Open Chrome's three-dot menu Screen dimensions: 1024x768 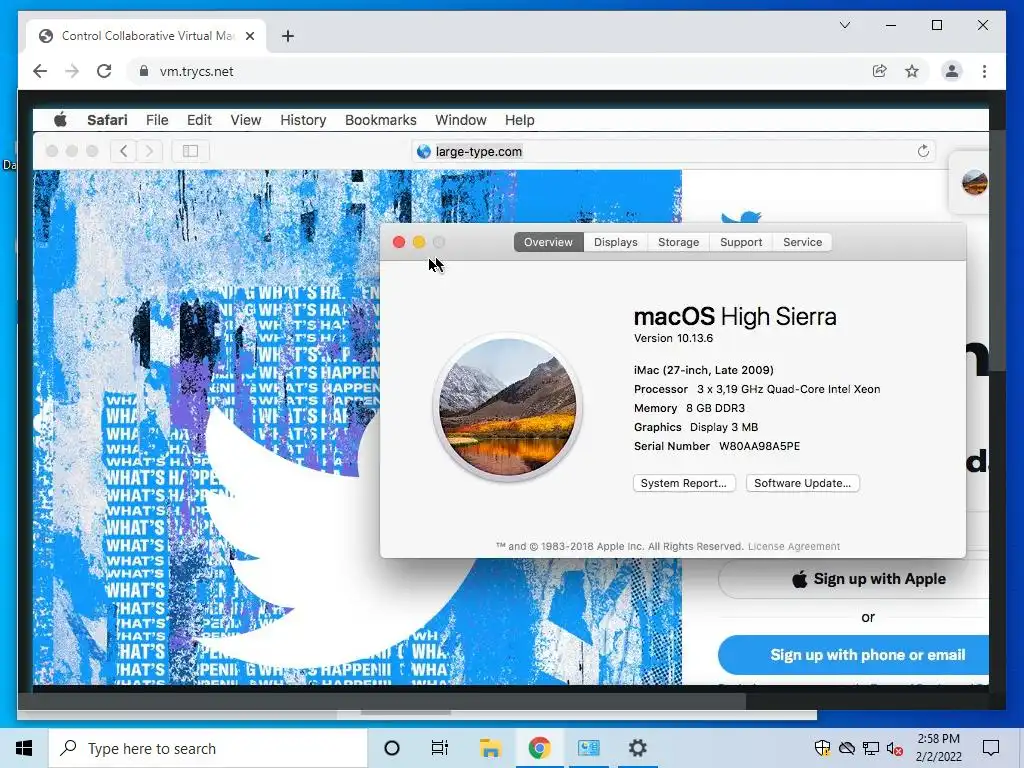click(x=984, y=71)
